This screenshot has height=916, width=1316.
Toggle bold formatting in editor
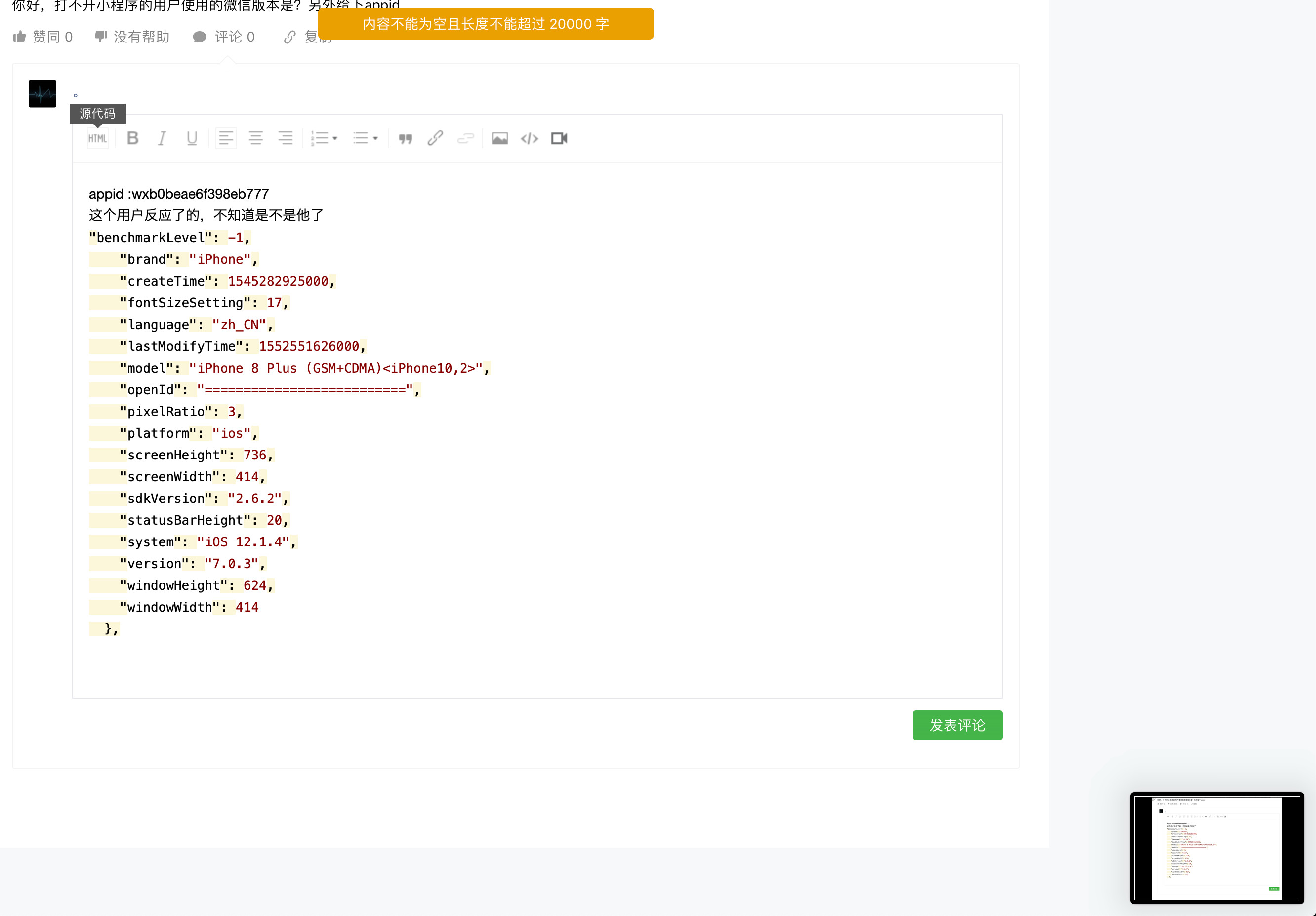132,138
